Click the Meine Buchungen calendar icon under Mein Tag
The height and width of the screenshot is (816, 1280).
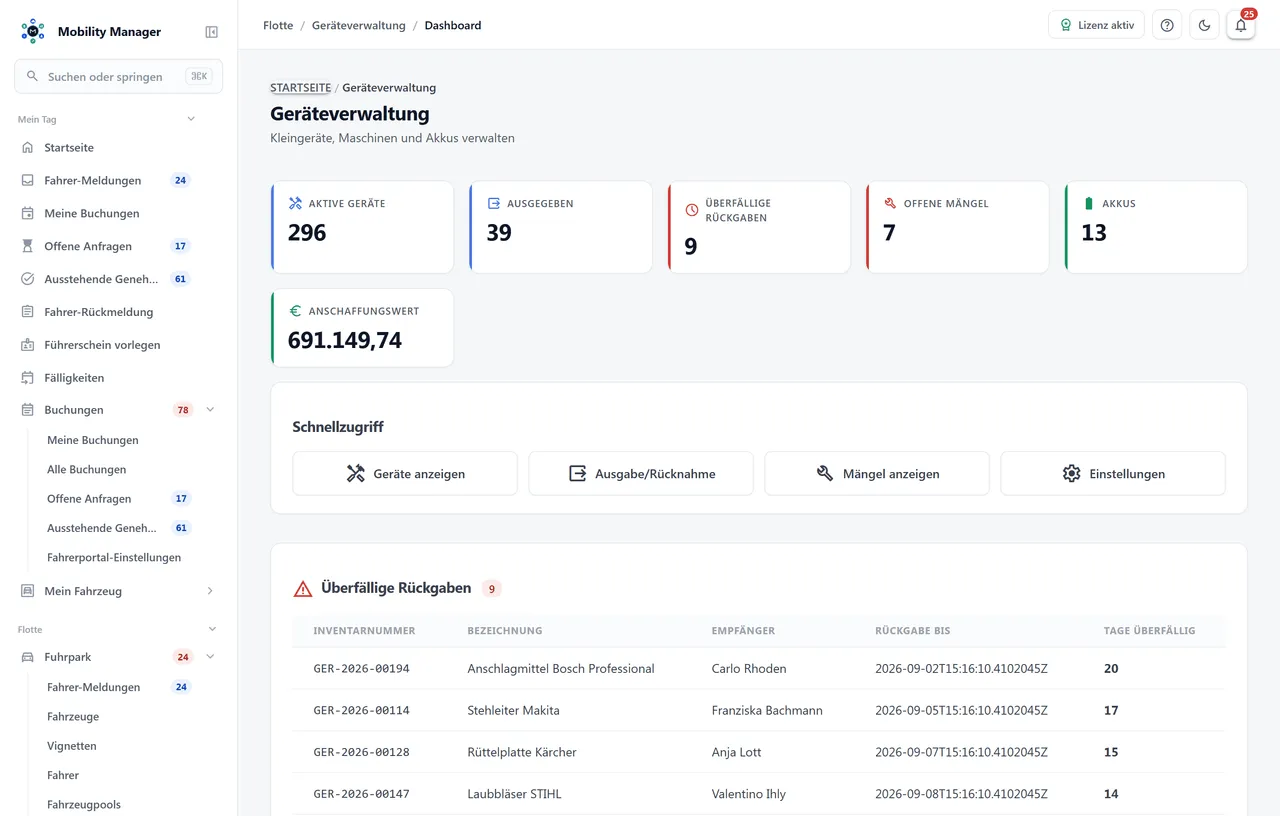(27, 214)
